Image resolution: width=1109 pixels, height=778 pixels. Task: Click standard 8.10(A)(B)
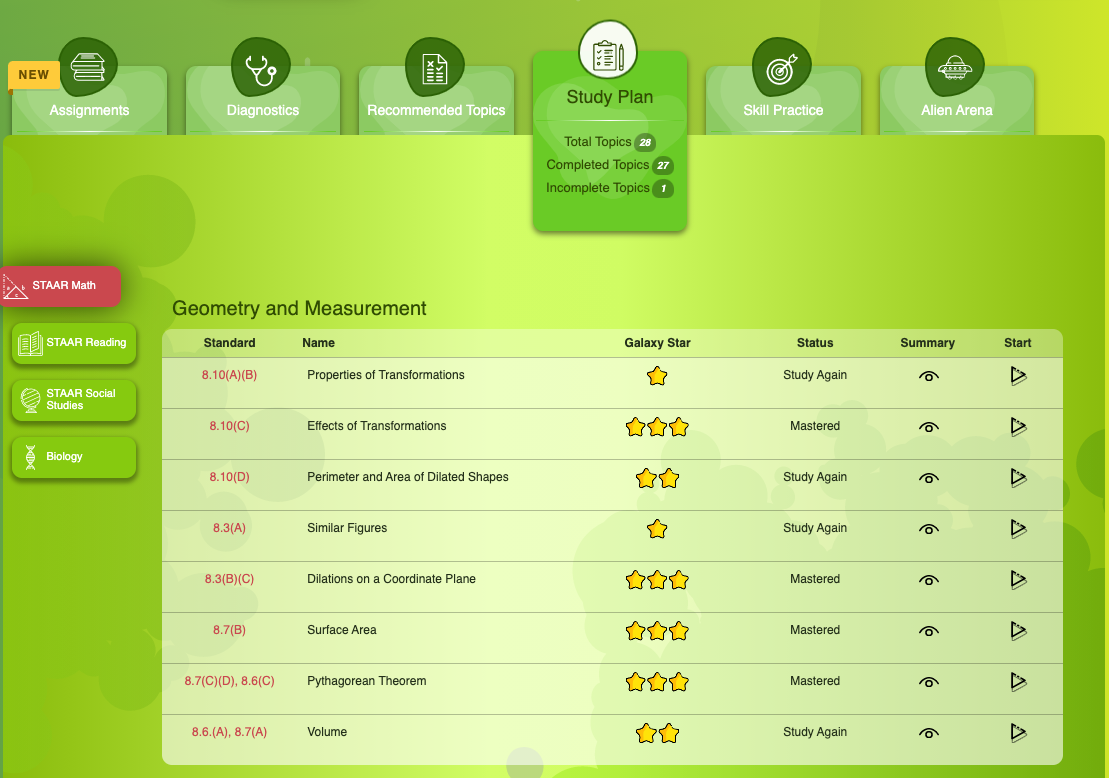point(229,375)
